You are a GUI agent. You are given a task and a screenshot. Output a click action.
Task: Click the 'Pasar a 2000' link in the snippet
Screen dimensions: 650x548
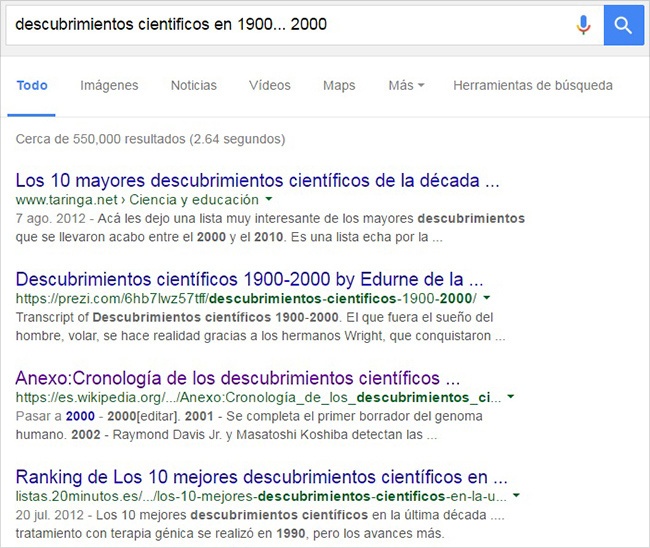(x=55, y=416)
